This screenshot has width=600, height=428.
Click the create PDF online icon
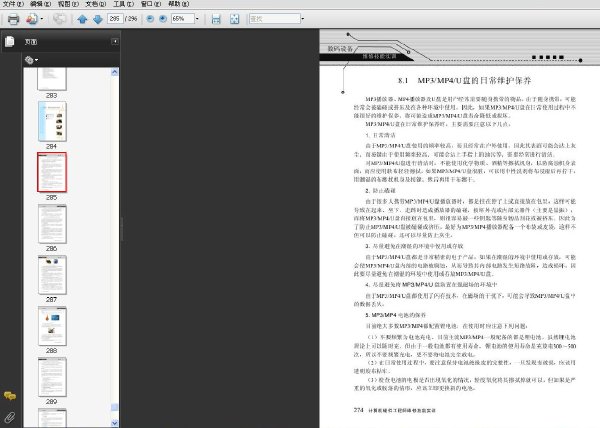(x=32, y=19)
